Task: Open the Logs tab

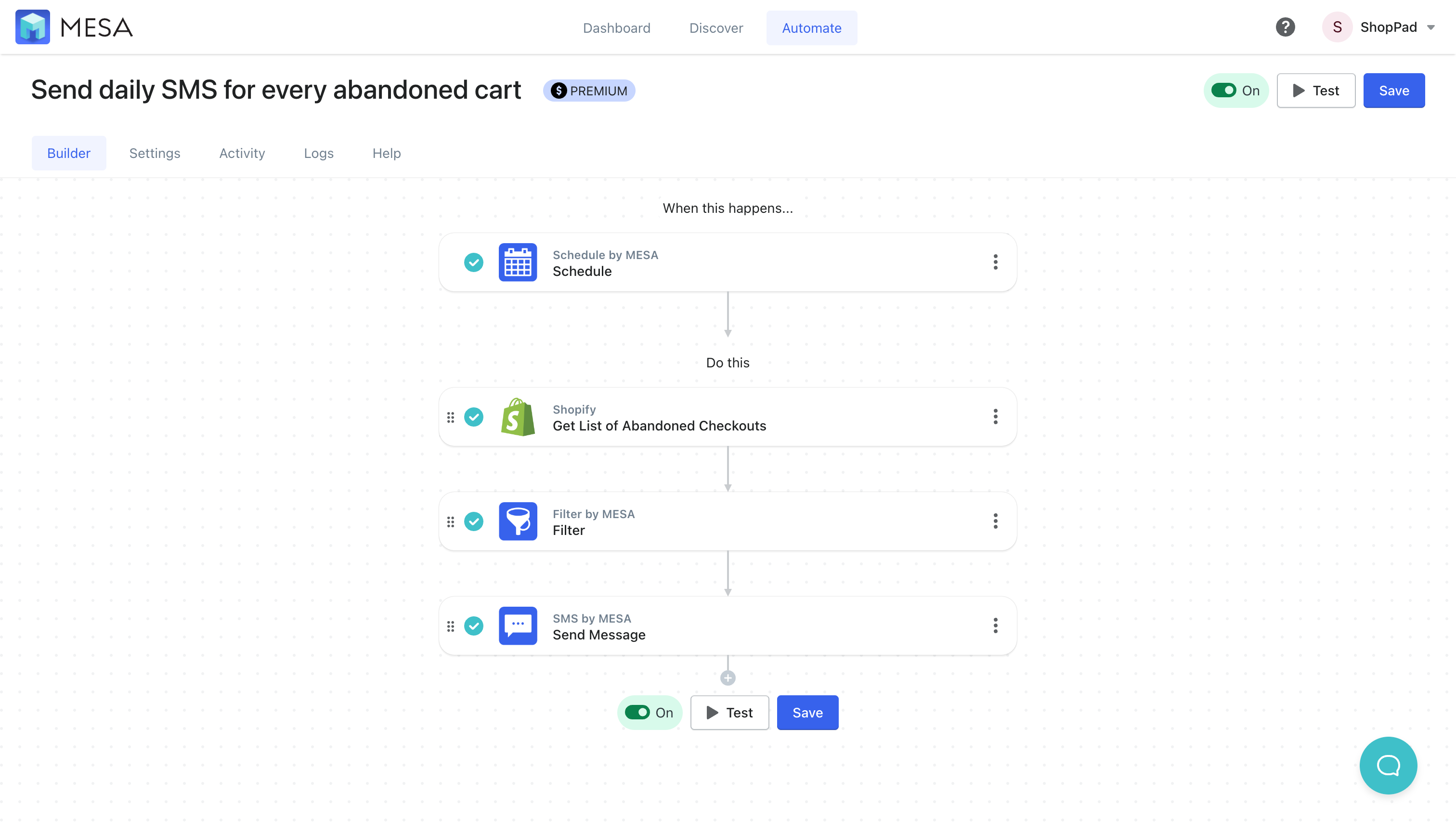Action: [x=319, y=153]
